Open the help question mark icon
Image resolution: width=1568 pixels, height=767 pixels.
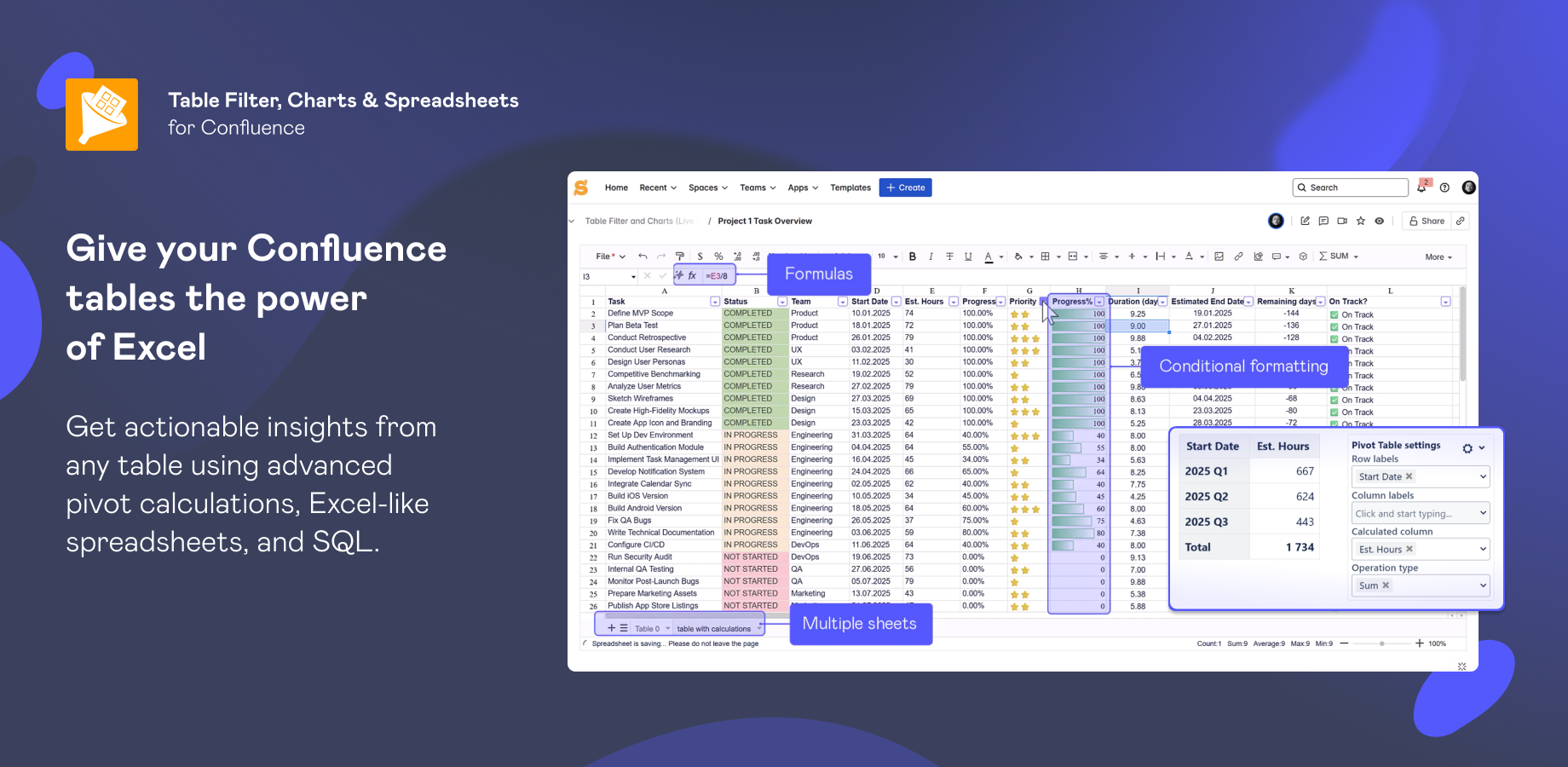click(1444, 187)
